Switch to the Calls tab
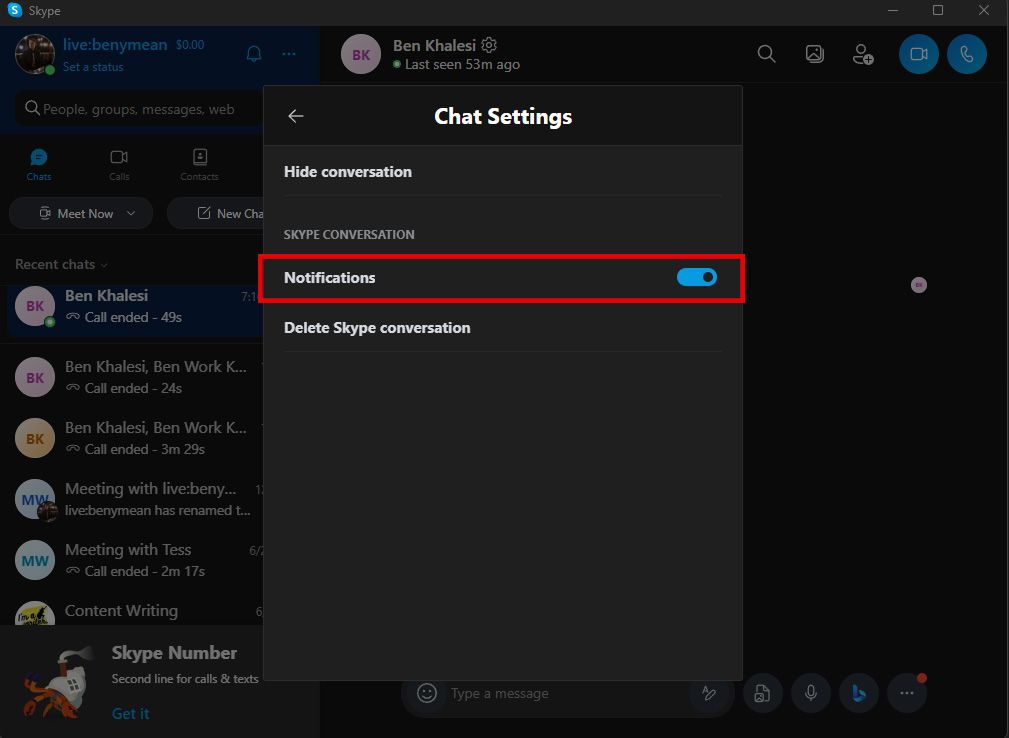The height and width of the screenshot is (738, 1009). (x=119, y=163)
